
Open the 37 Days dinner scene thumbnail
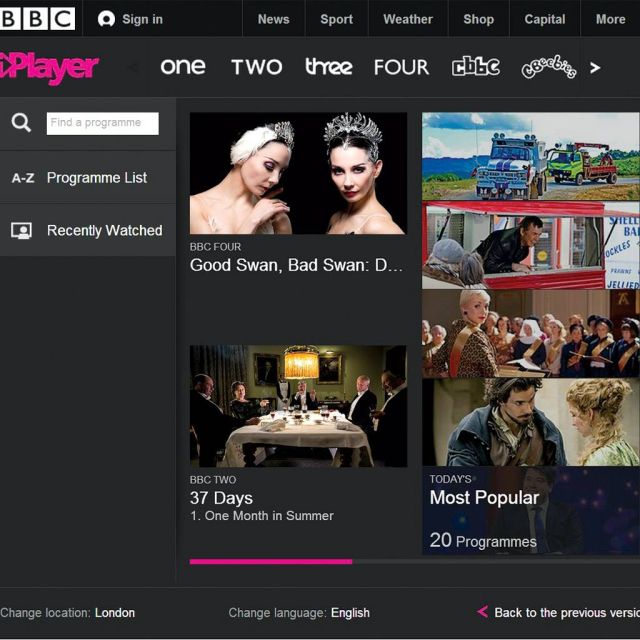tap(298, 406)
